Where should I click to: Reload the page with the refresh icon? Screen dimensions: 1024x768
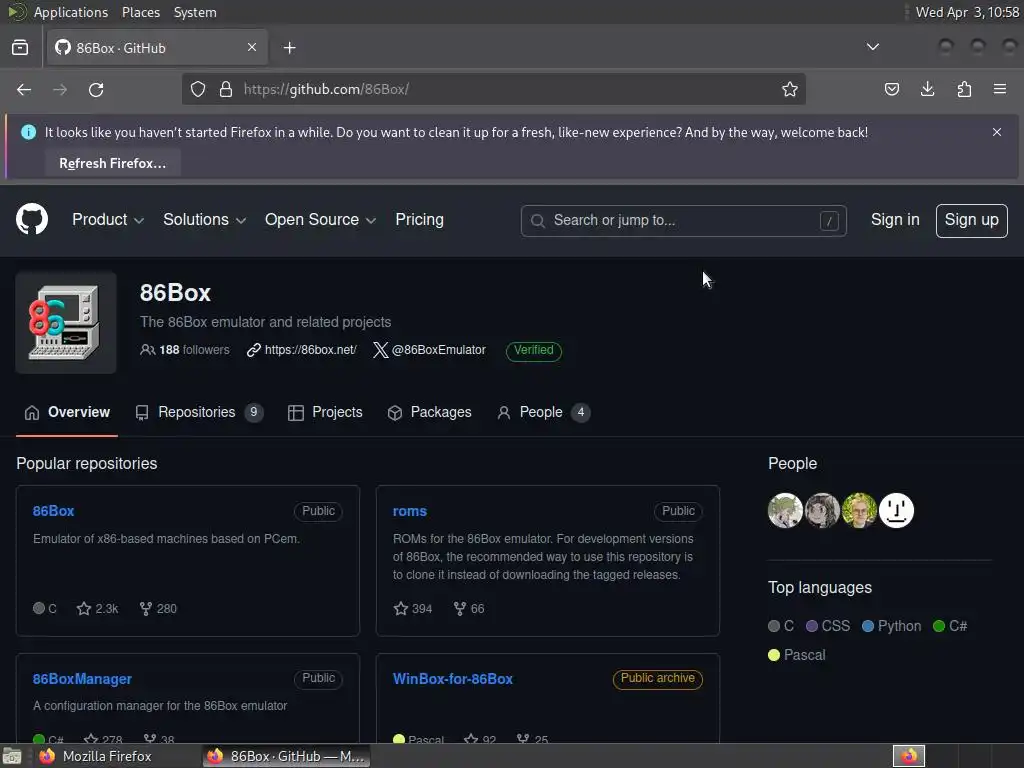point(96,89)
